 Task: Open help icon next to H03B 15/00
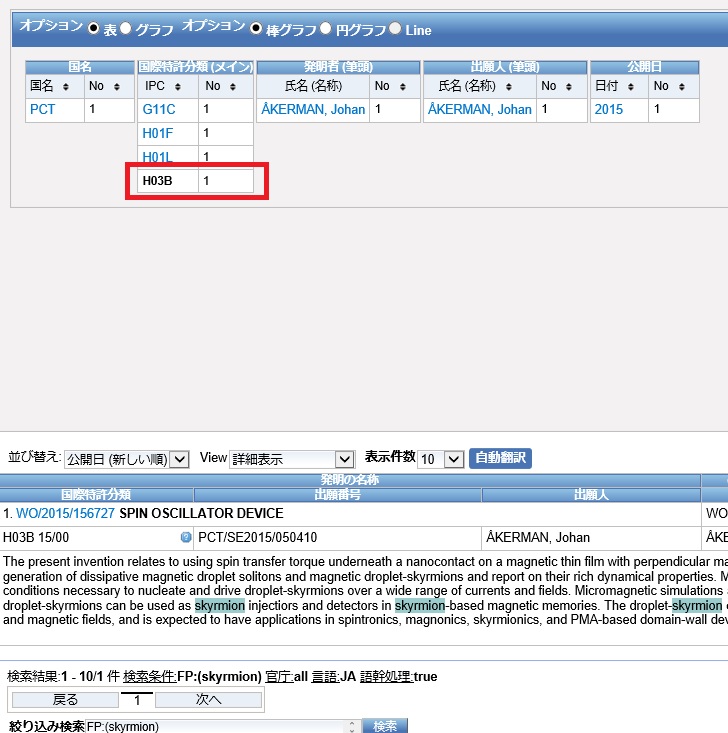(x=186, y=537)
